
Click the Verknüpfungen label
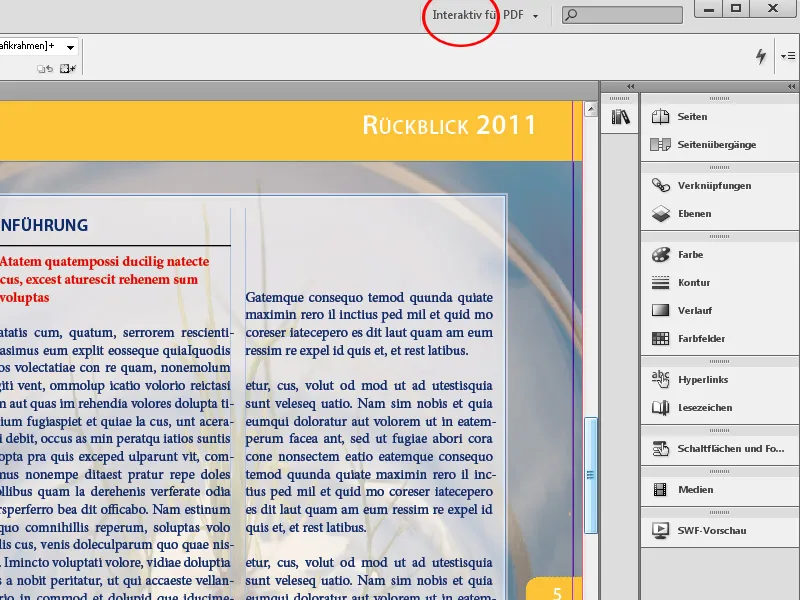coord(714,186)
